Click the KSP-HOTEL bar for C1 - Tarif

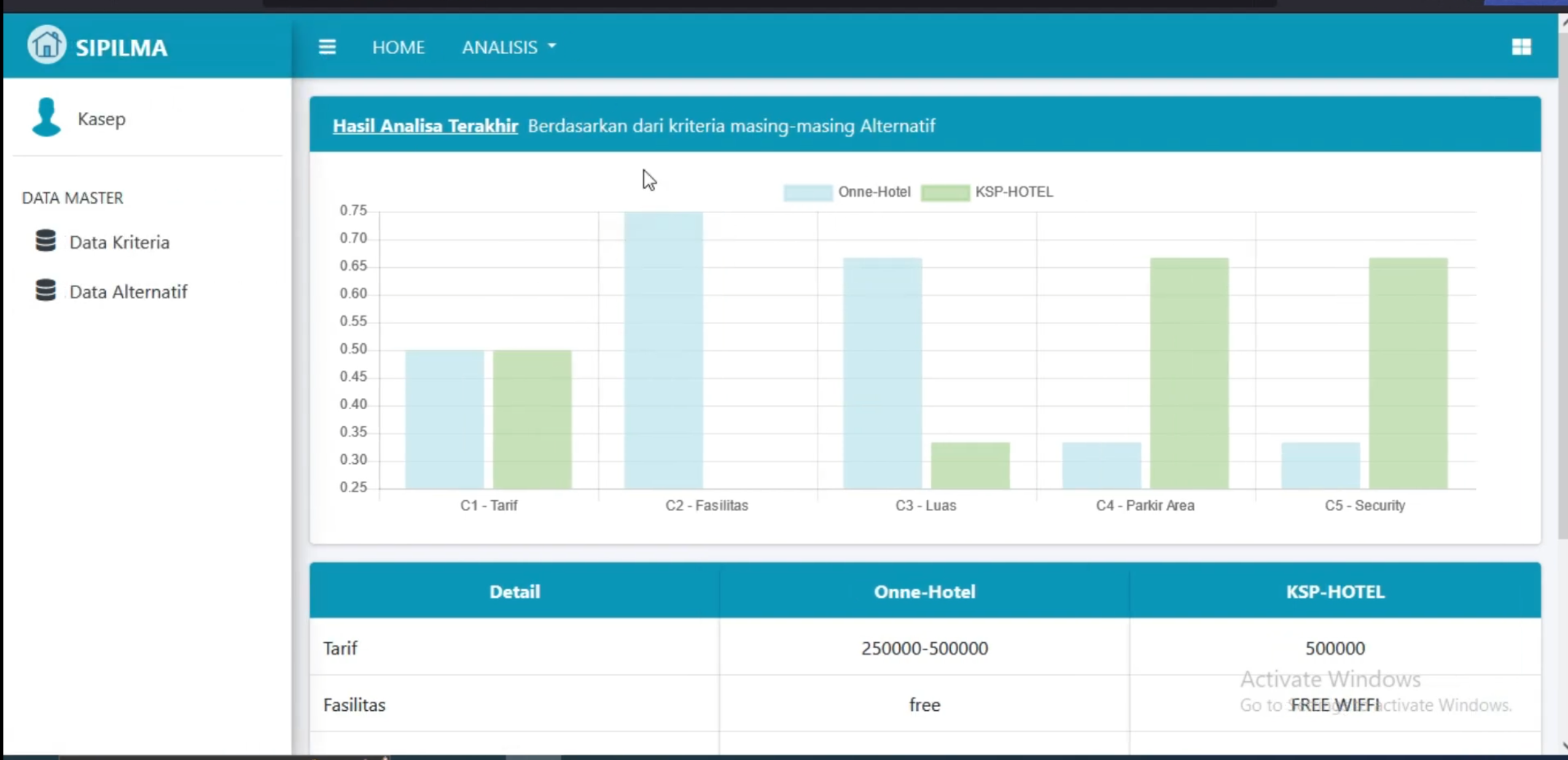click(532, 420)
